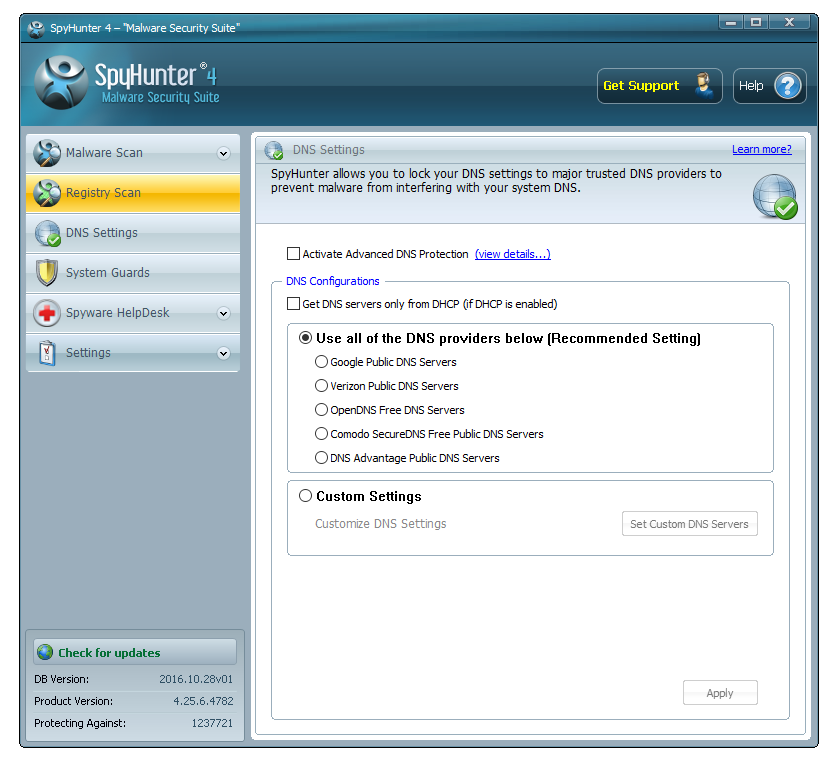
Task: Minimize the SpyHunter window
Action: click(x=731, y=22)
